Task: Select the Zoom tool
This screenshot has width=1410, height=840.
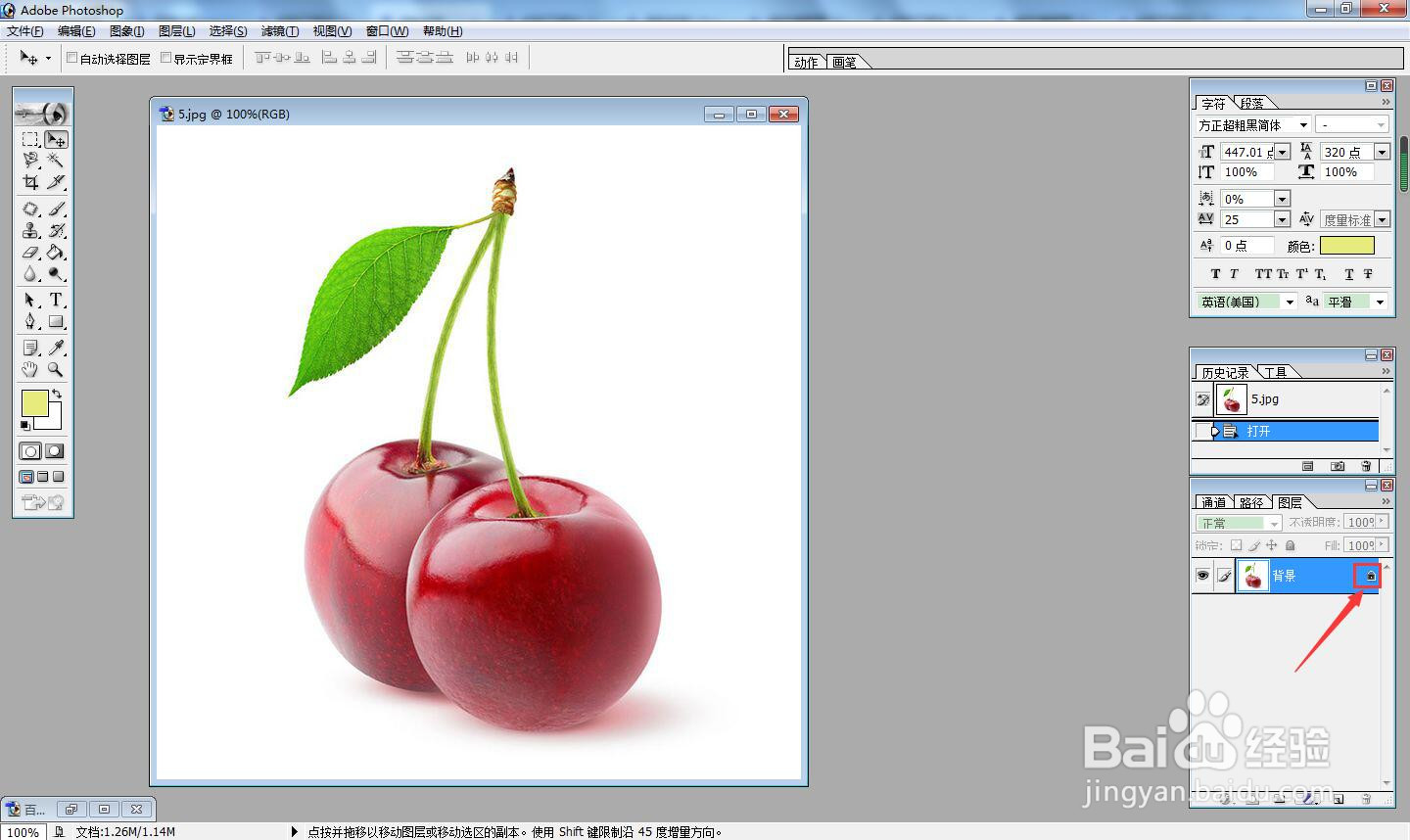Action: [56, 370]
